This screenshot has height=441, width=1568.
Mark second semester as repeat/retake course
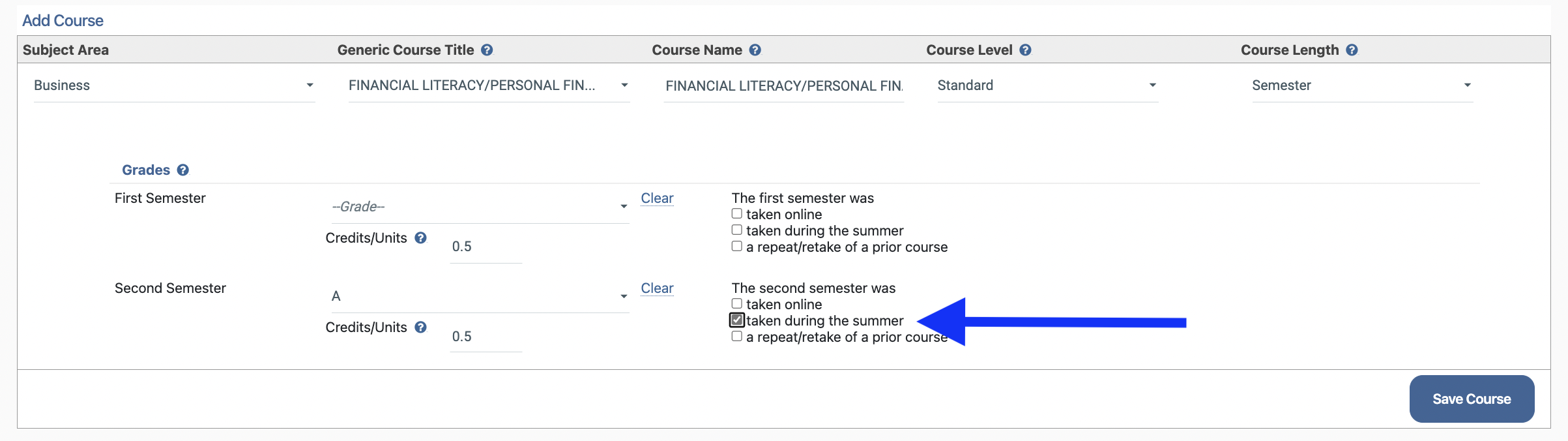[x=737, y=337]
